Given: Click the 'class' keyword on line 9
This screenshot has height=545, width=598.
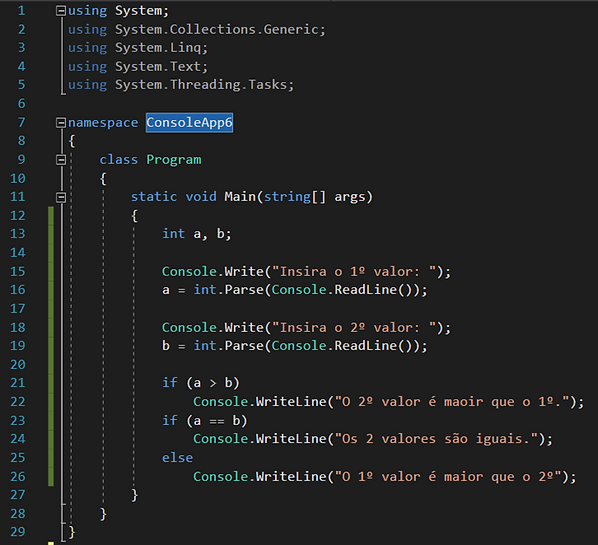Looking at the screenshot, I should pyautogui.click(x=119, y=159).
